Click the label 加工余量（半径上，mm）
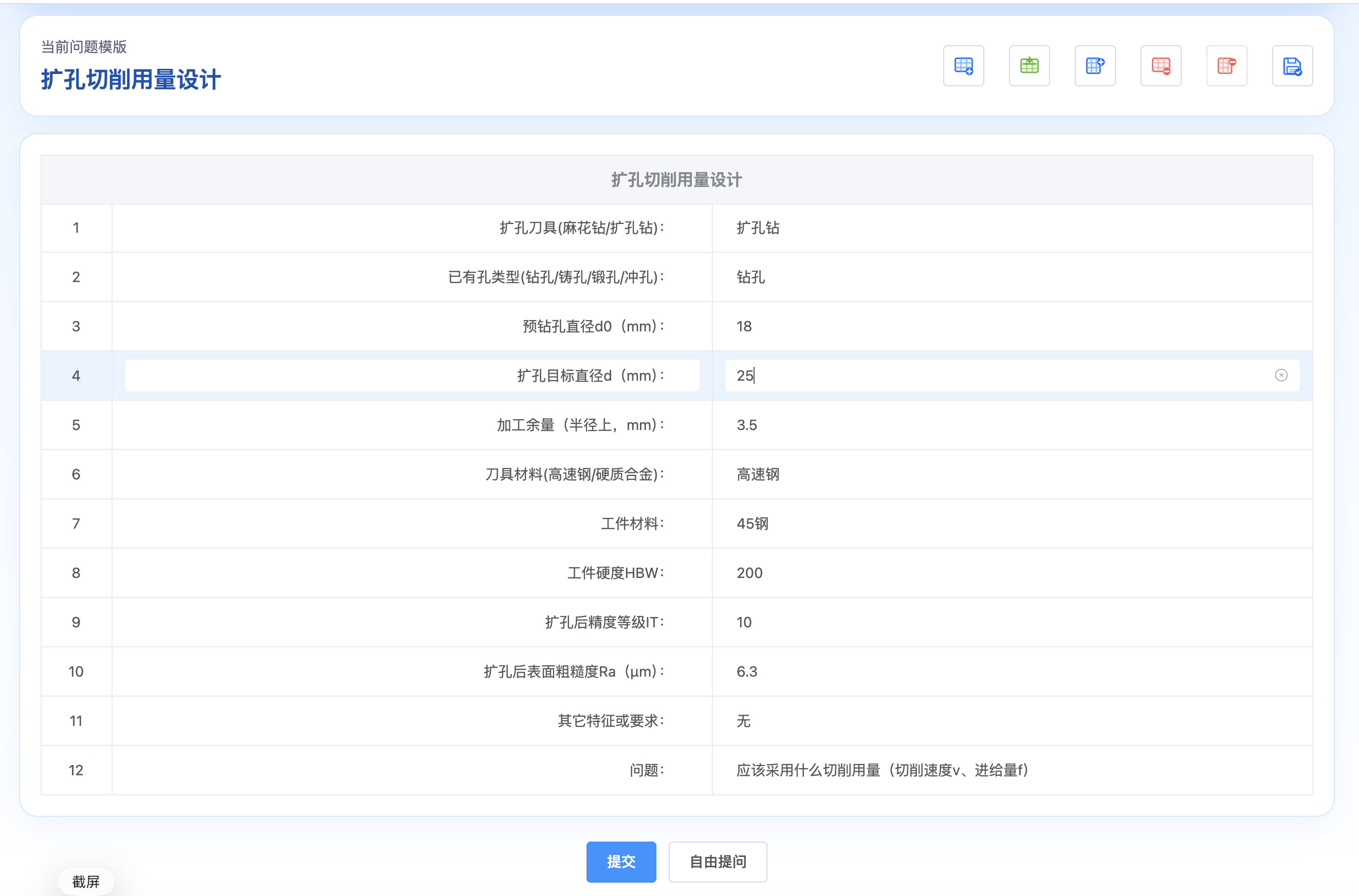The height and width of the screenshot is (896, 1359). pos(580,425)
